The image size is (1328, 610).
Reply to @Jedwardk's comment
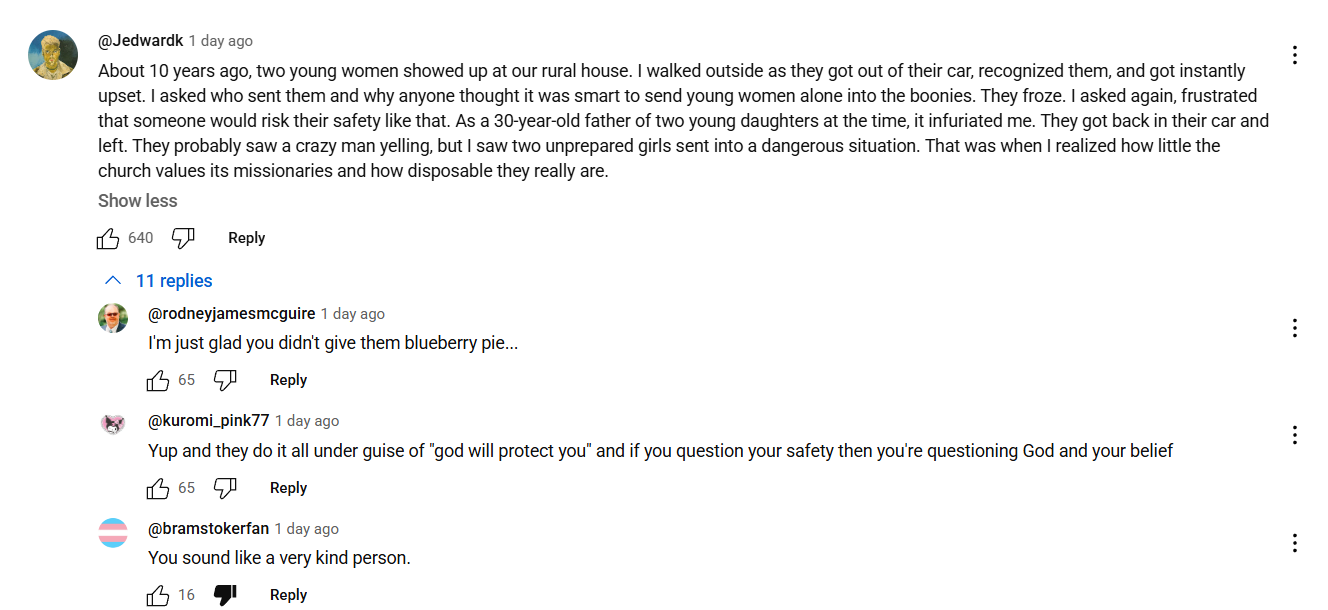pyautogui.click(x=246, y=238)
